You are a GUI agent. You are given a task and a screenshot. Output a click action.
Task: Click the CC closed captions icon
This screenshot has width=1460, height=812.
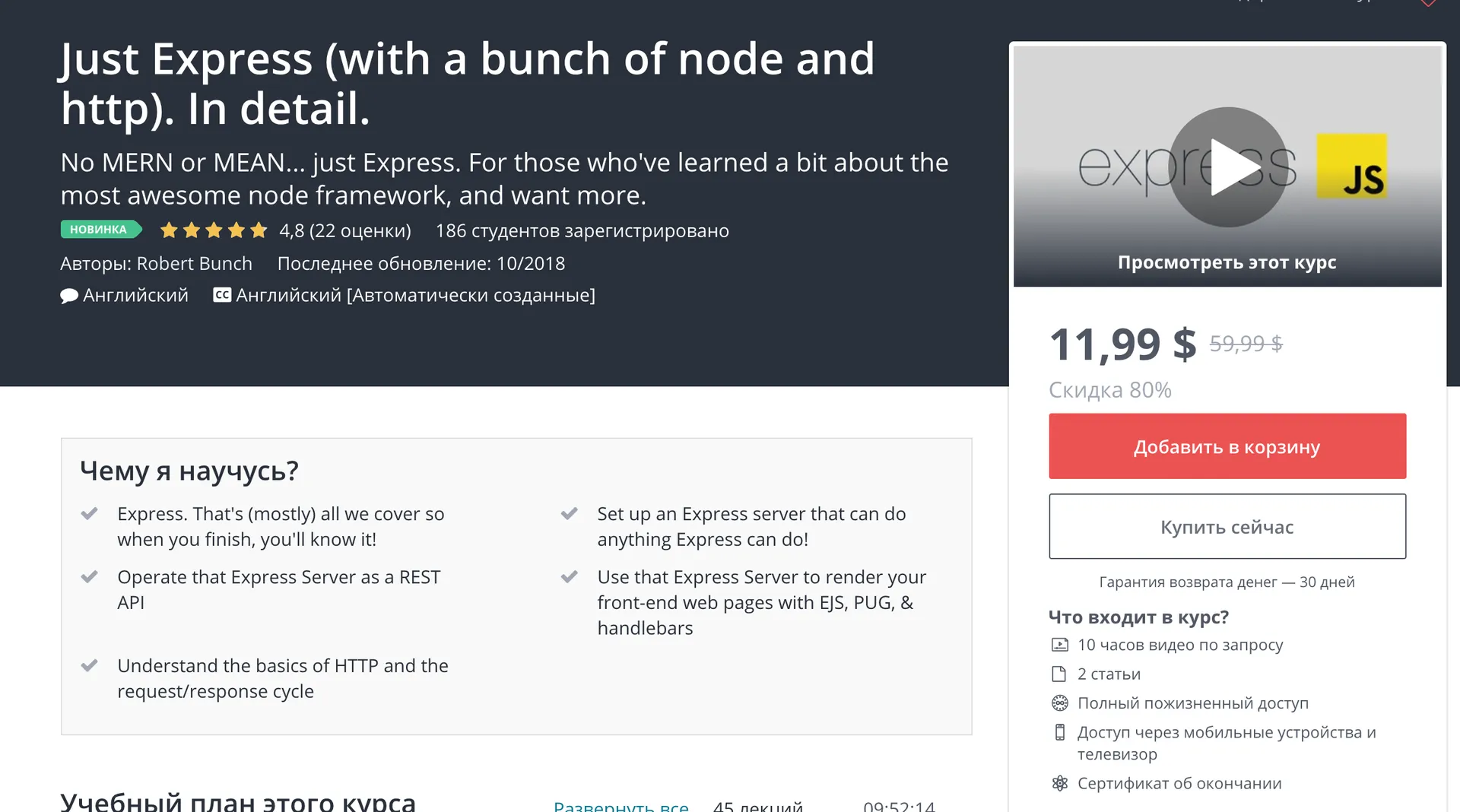click(222, 295)
